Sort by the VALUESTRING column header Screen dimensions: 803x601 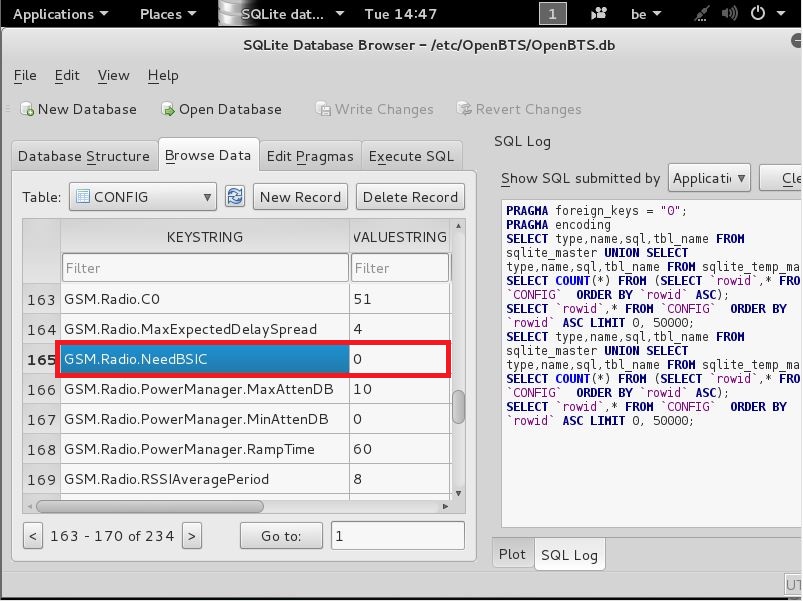click(400, 237)
